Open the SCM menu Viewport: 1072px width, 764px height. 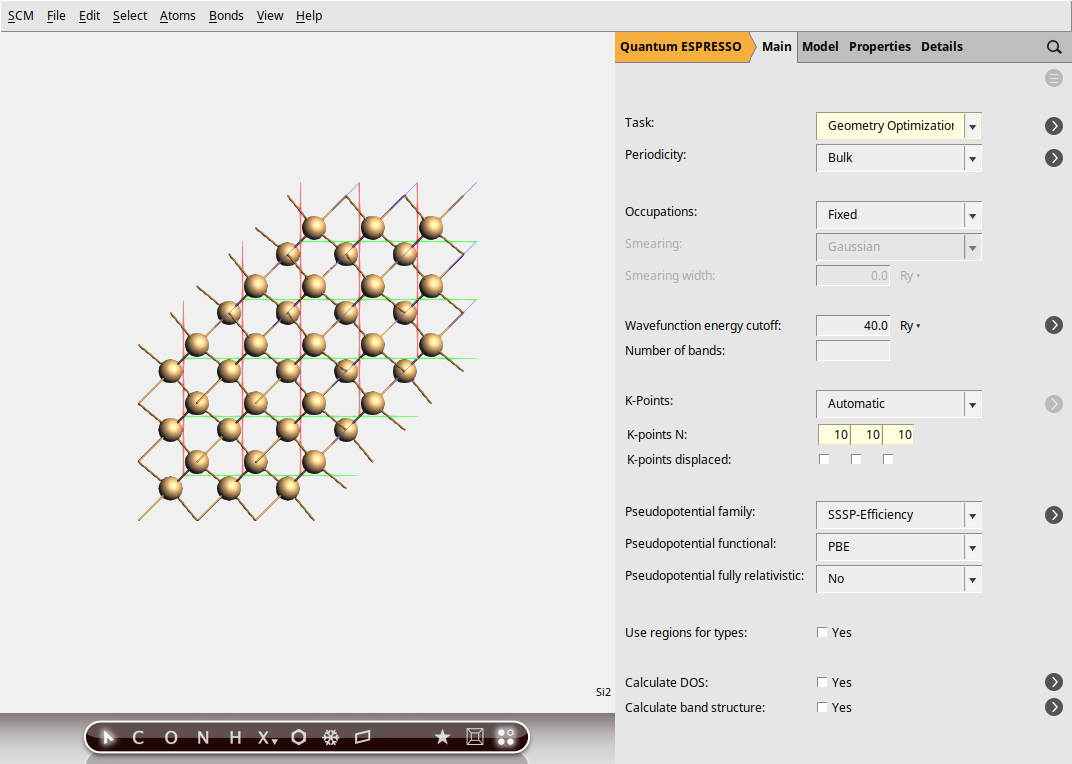pyautogui.click(x=21, y=16)
